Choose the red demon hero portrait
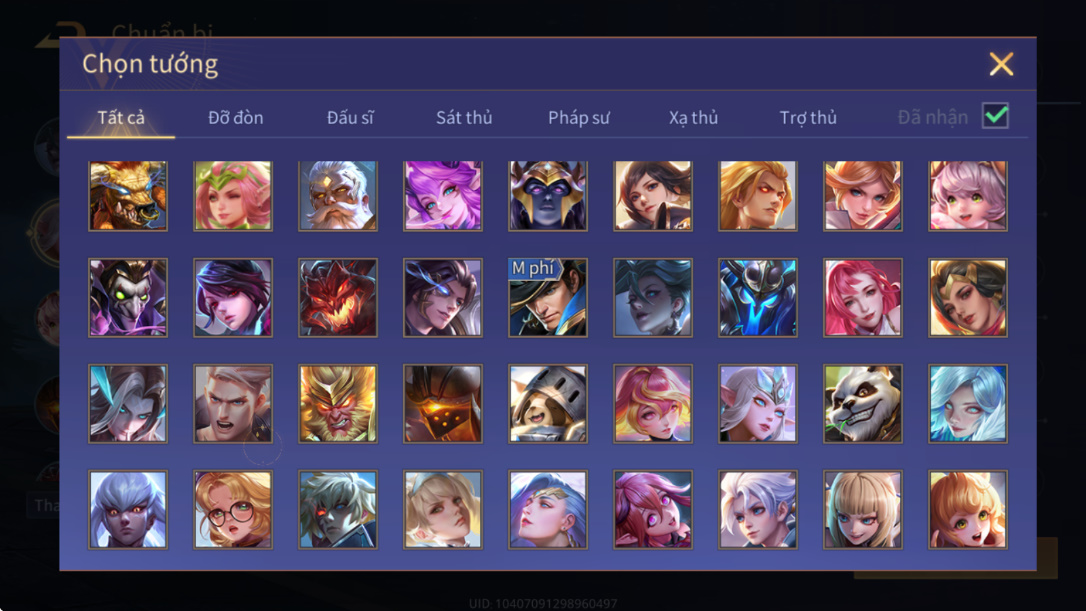This screenshot has height=611, width=1086. 338,298
